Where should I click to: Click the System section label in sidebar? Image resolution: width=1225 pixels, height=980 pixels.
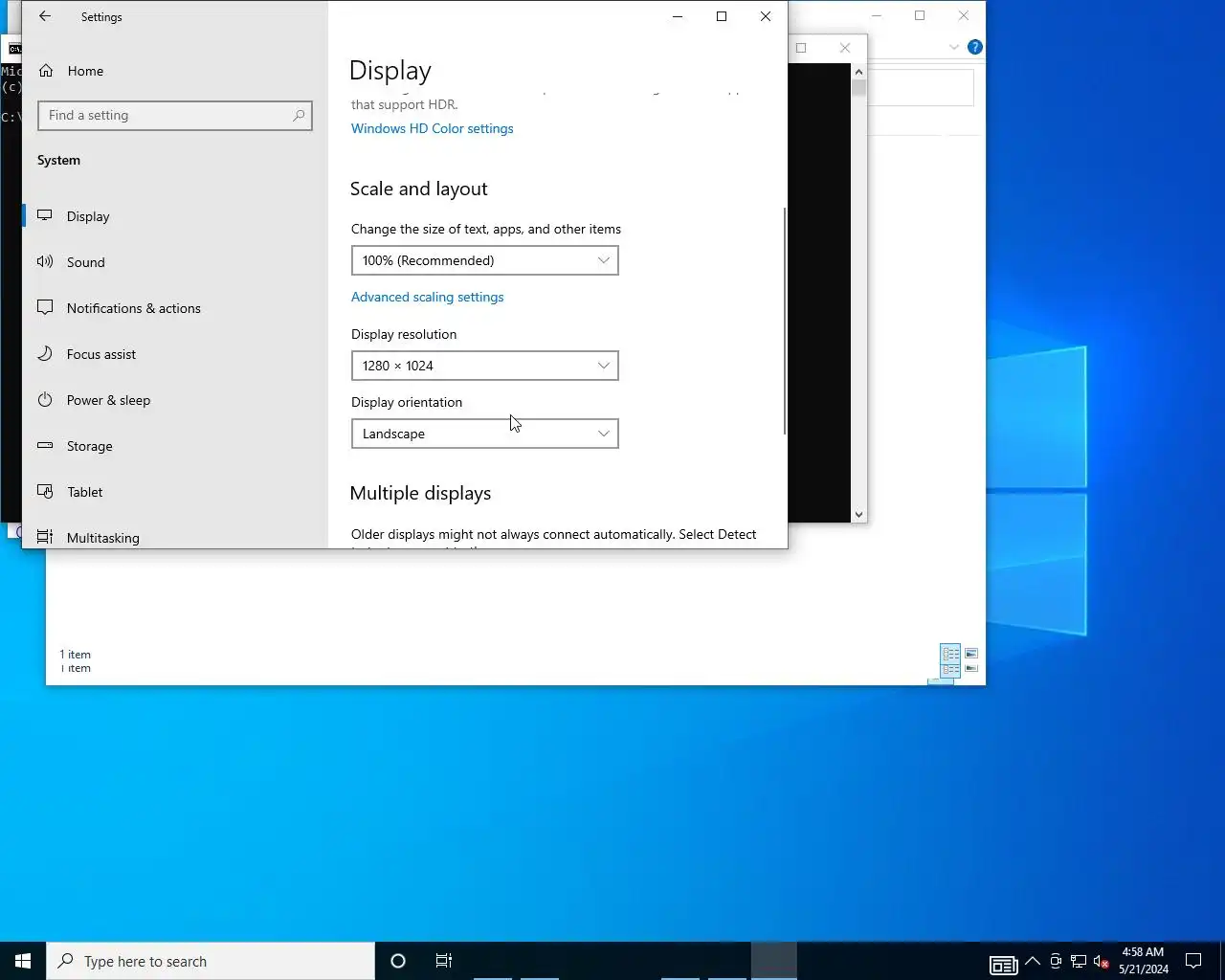(x=58, y=160)
